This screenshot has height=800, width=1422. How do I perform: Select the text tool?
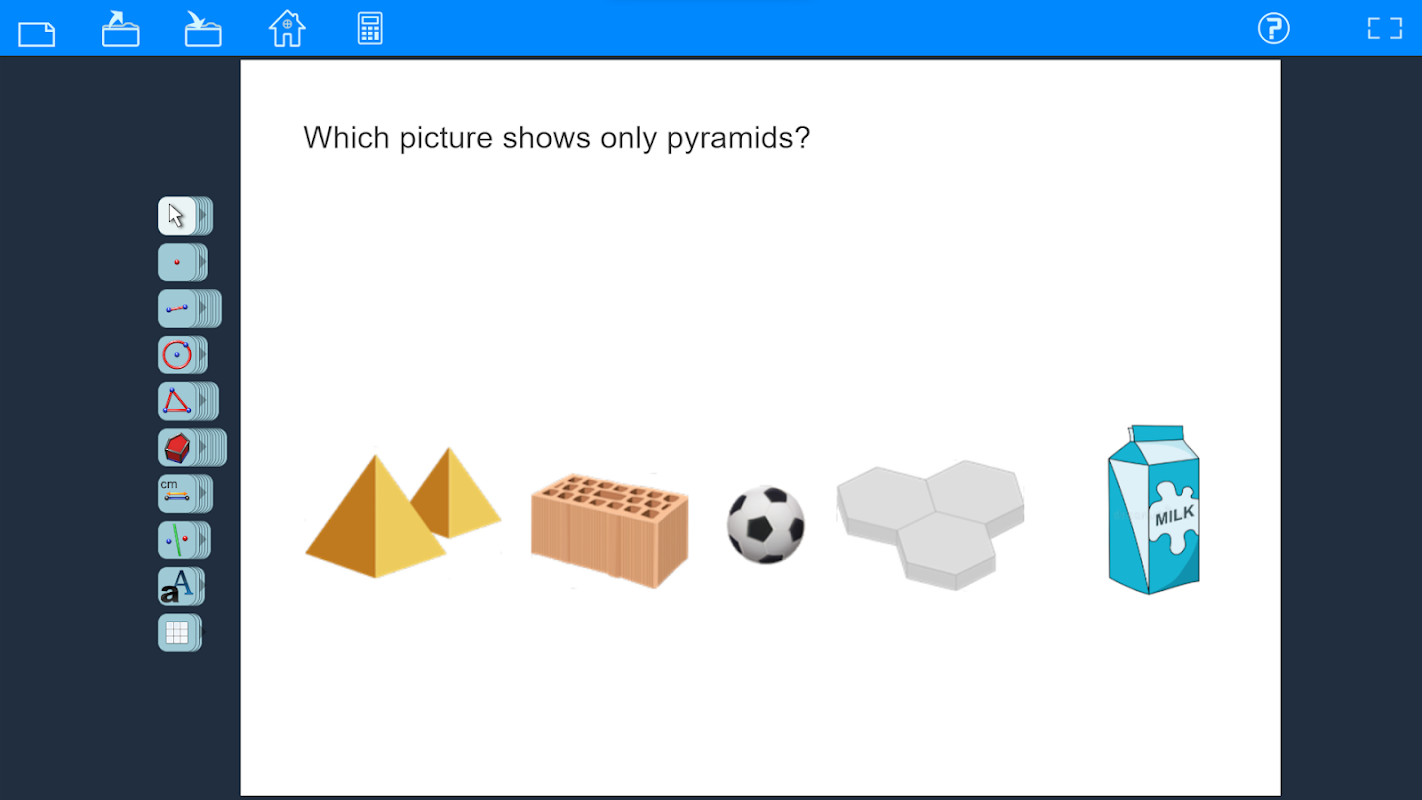177,587
